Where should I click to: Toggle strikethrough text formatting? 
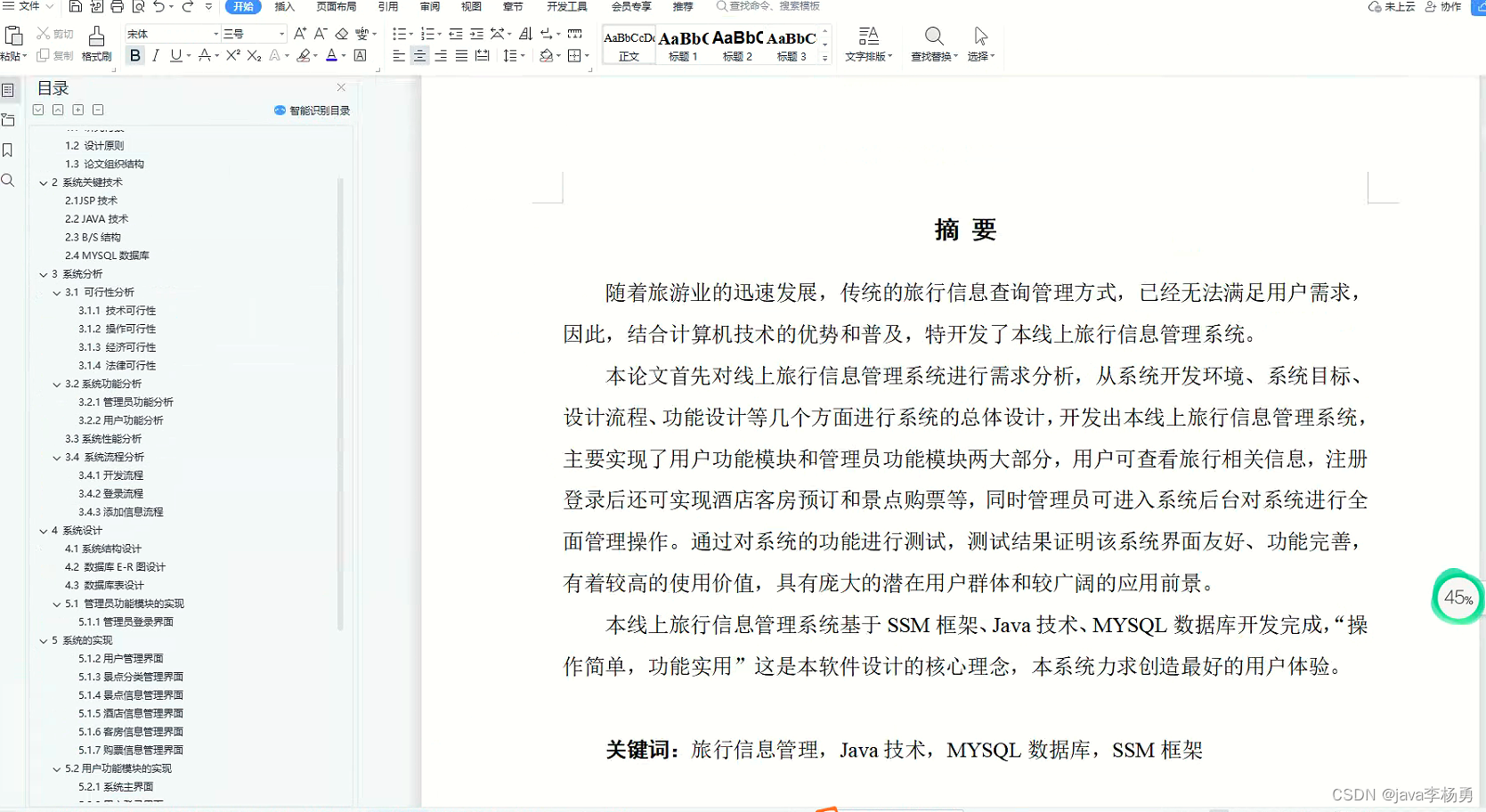[205, 55]
